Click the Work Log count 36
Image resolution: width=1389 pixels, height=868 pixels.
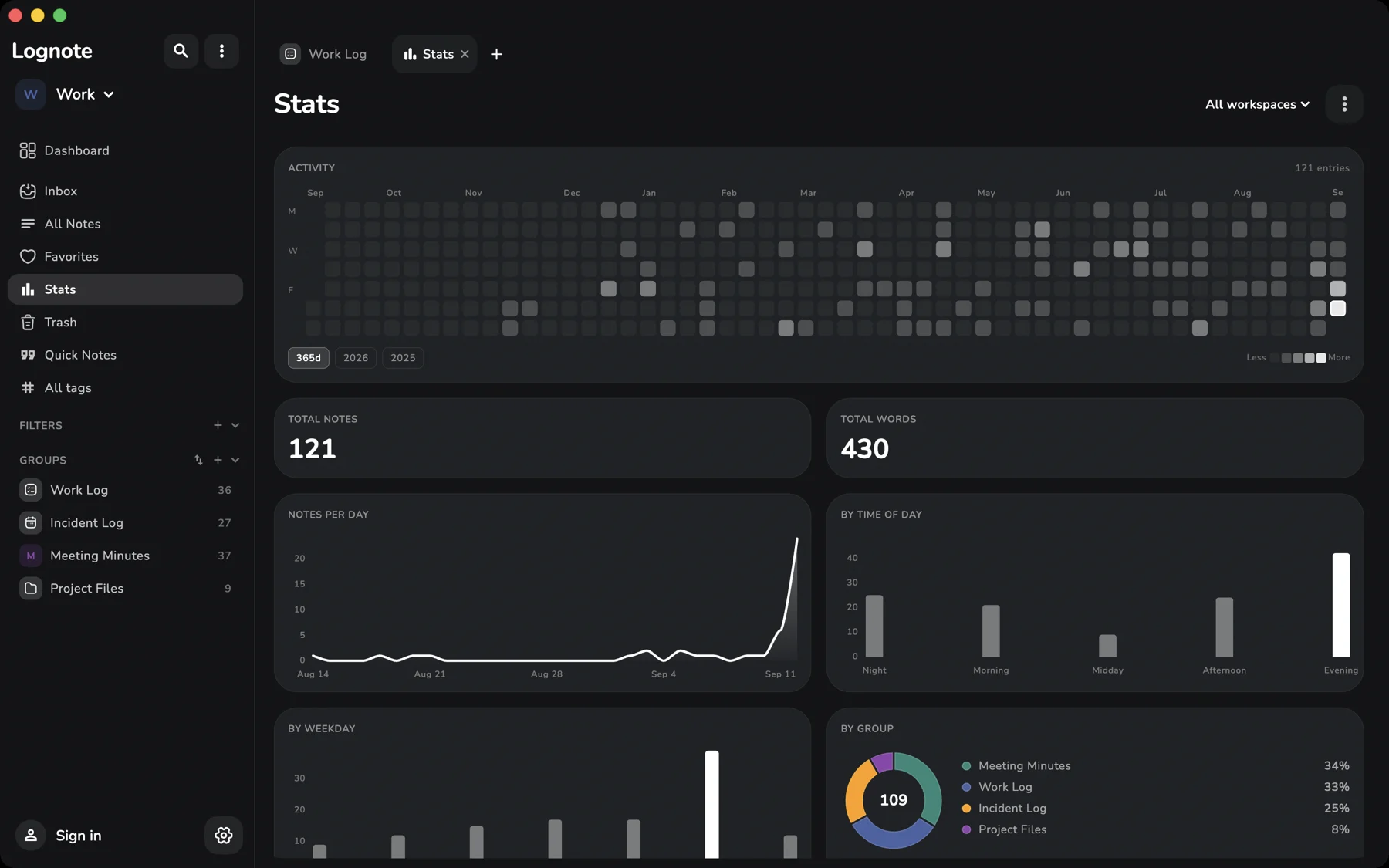225,490
